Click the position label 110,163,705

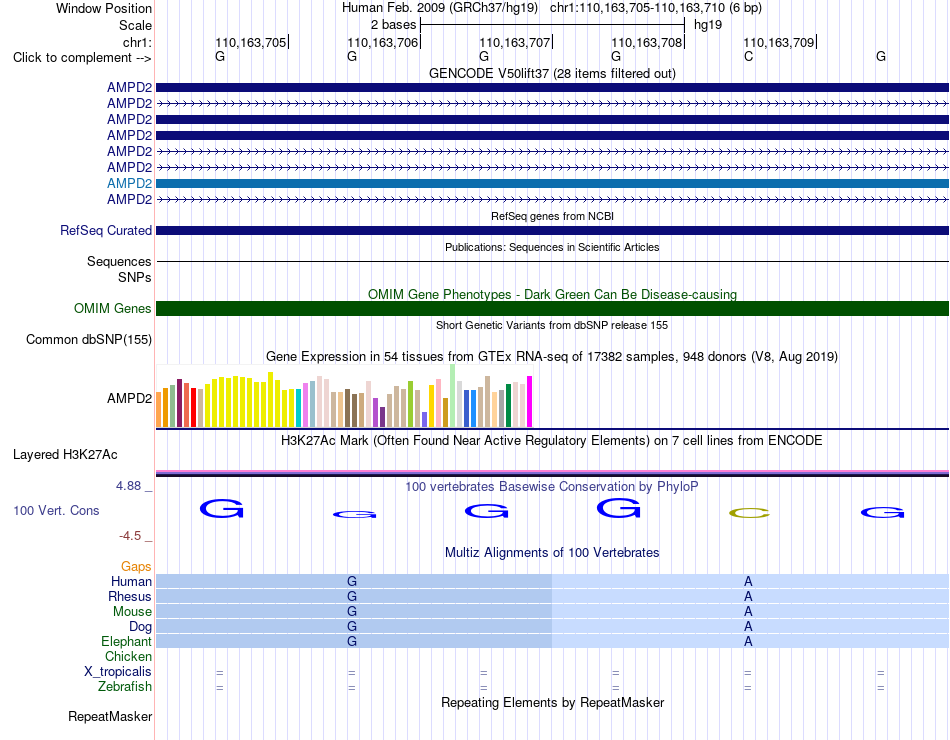click(x=250, y=42)
